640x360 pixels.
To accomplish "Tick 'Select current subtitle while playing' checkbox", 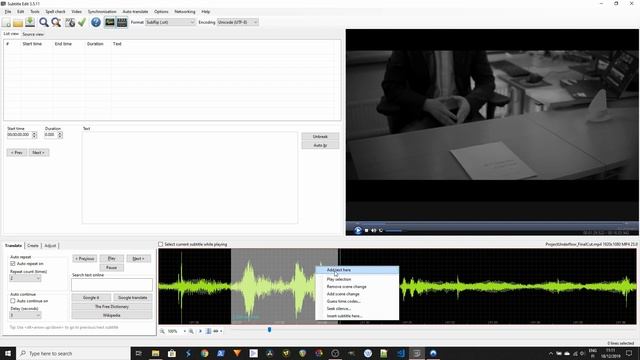I will 161,244.
